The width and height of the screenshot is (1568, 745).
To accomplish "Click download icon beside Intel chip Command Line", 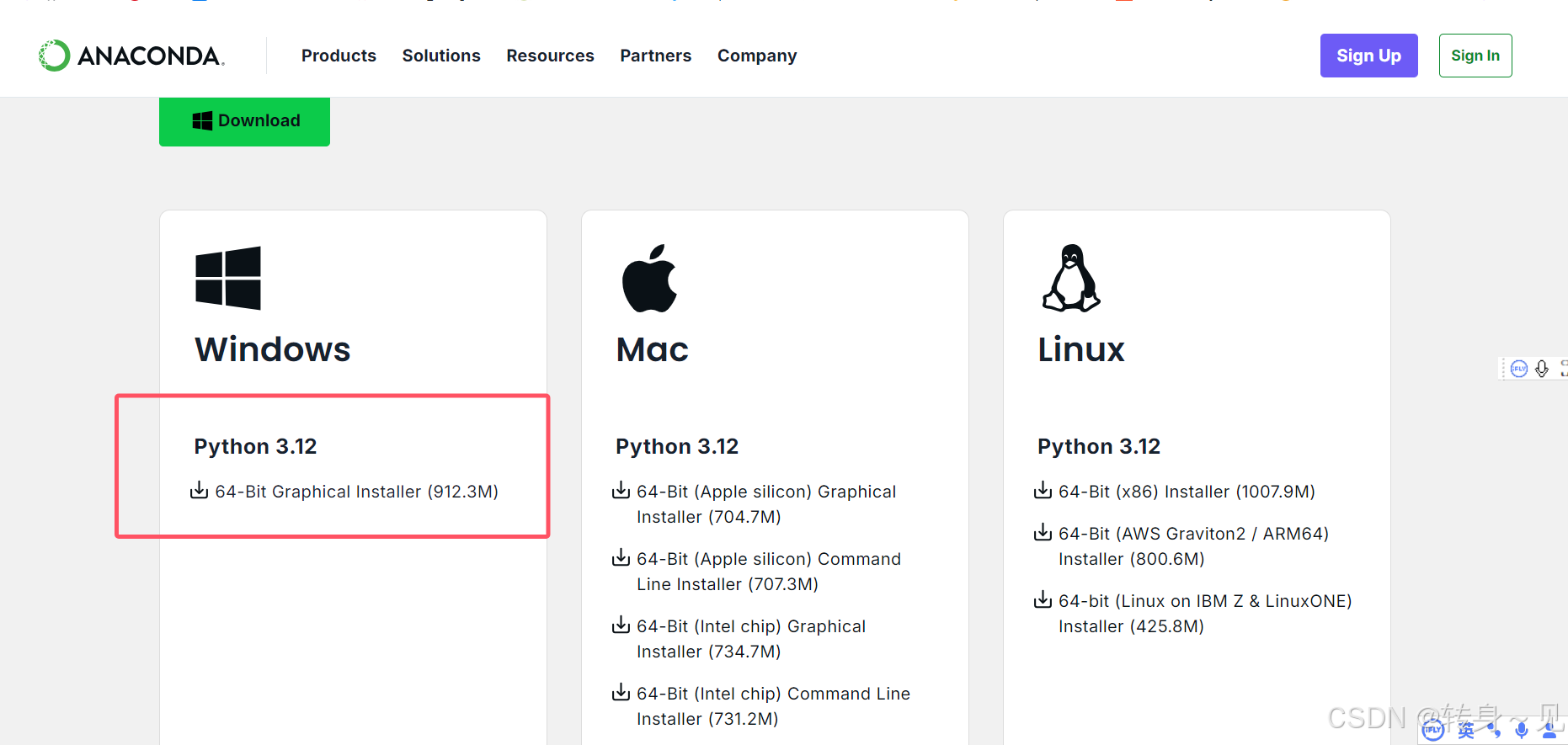I will tap(621, 692).
